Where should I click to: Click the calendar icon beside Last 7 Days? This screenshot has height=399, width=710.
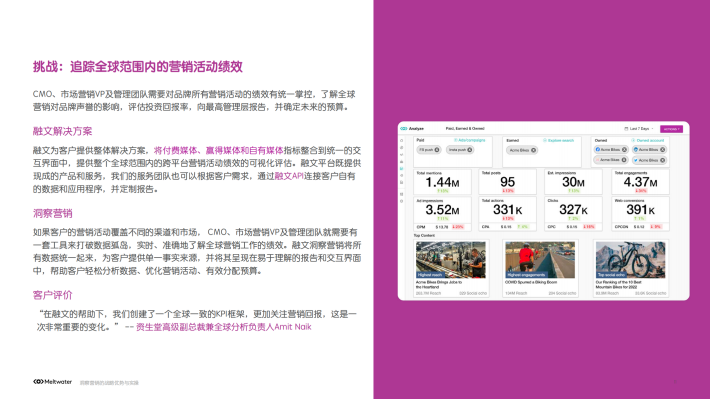(626, 129)
